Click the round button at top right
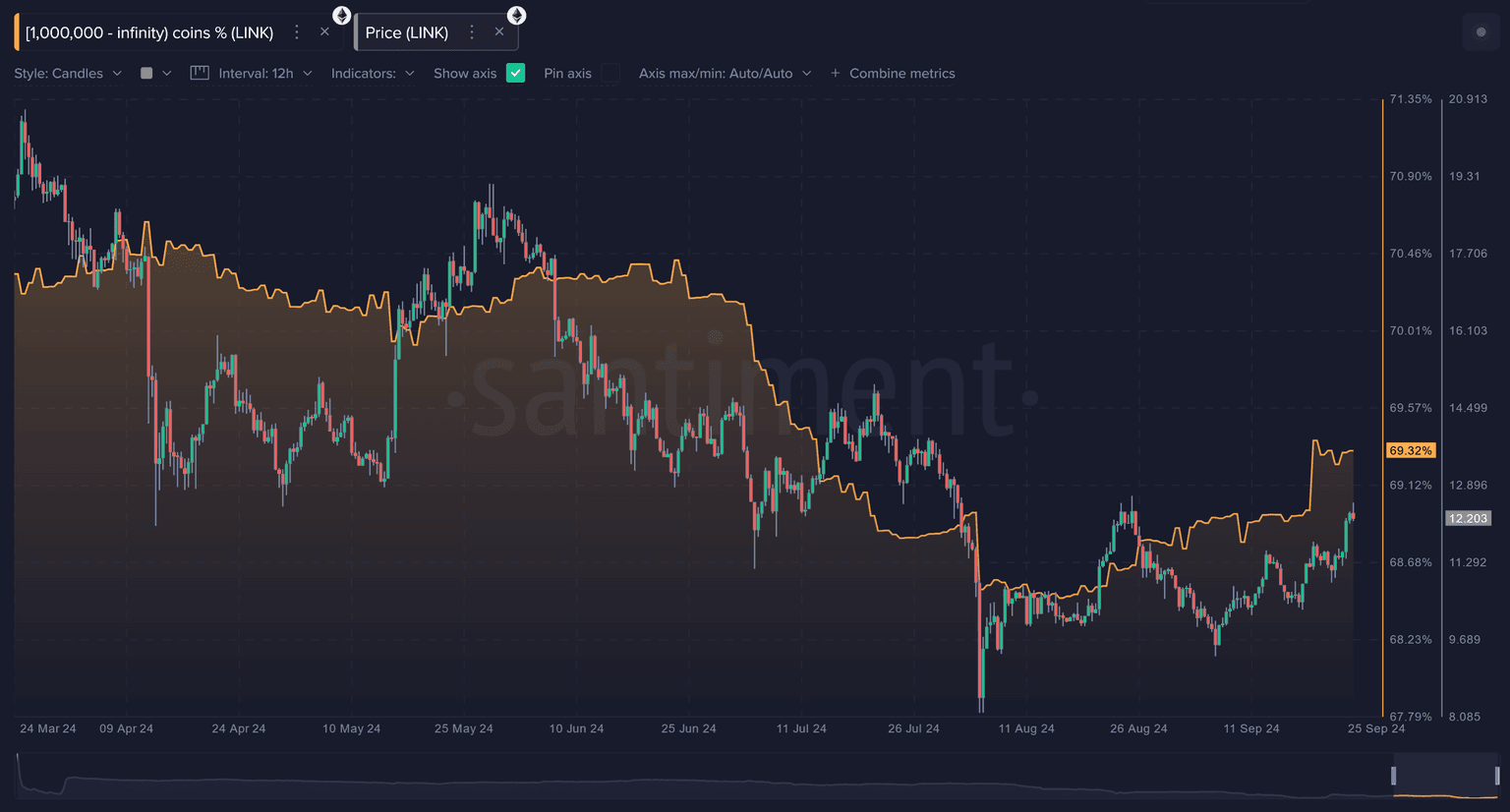Viewport: 1510px width, 812px height. tap(1481, 32)
